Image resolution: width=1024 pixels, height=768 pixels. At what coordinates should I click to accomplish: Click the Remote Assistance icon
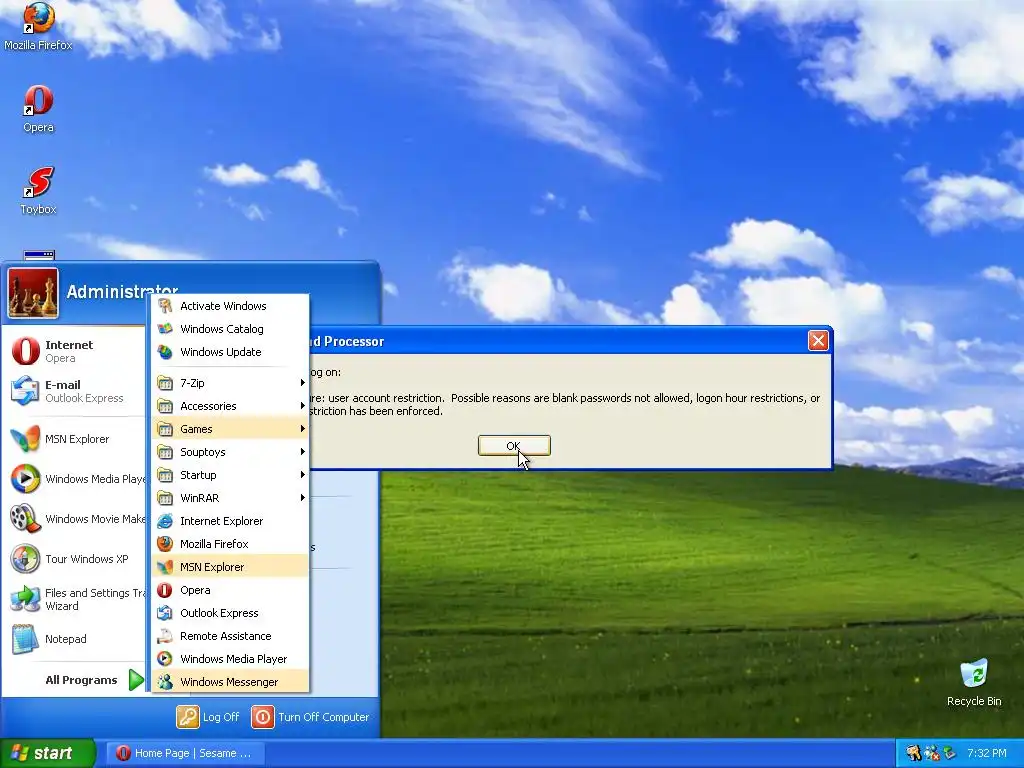click(165, 635)
